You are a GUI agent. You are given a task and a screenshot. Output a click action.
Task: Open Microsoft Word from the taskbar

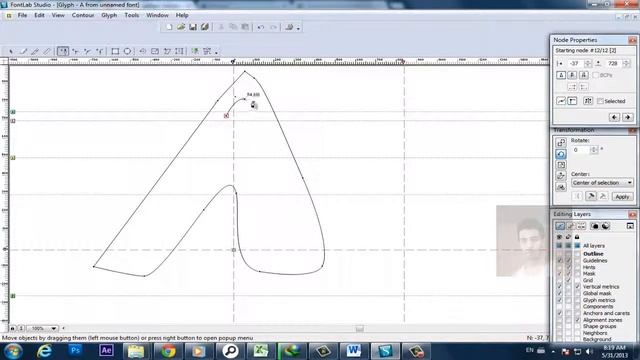point(353,351)
